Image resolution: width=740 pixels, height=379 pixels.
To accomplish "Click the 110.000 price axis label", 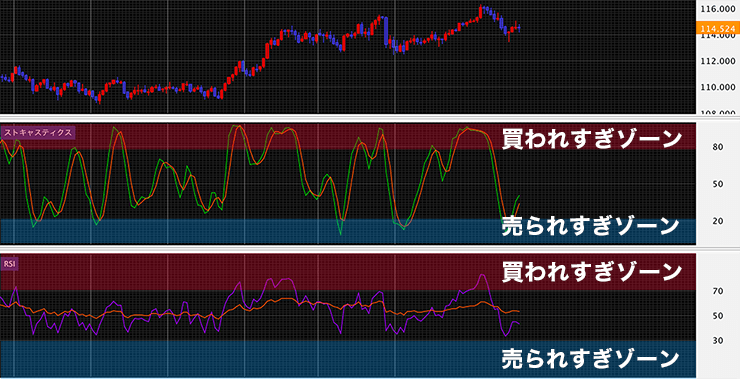I will click(718, 87).
